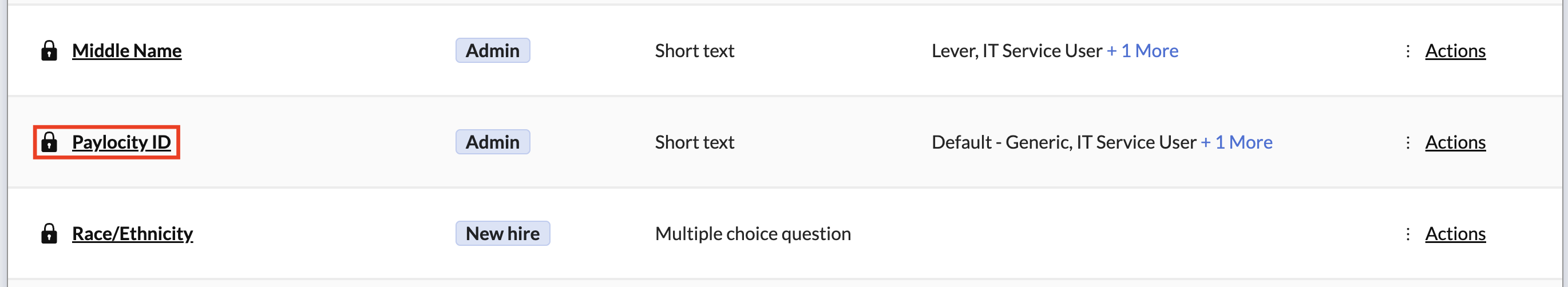Click 'Lever, IT Service User' text
This screenshot has height=287, width=1568.
(1016, 51)
